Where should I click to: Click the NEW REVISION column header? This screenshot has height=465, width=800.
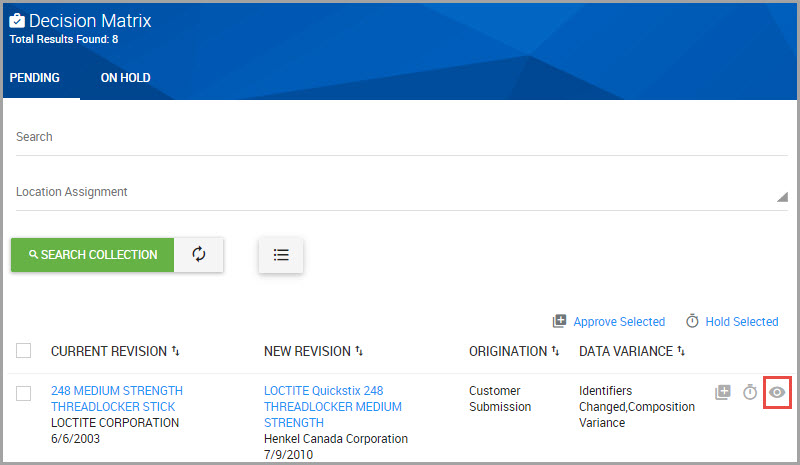click(307, 351)
